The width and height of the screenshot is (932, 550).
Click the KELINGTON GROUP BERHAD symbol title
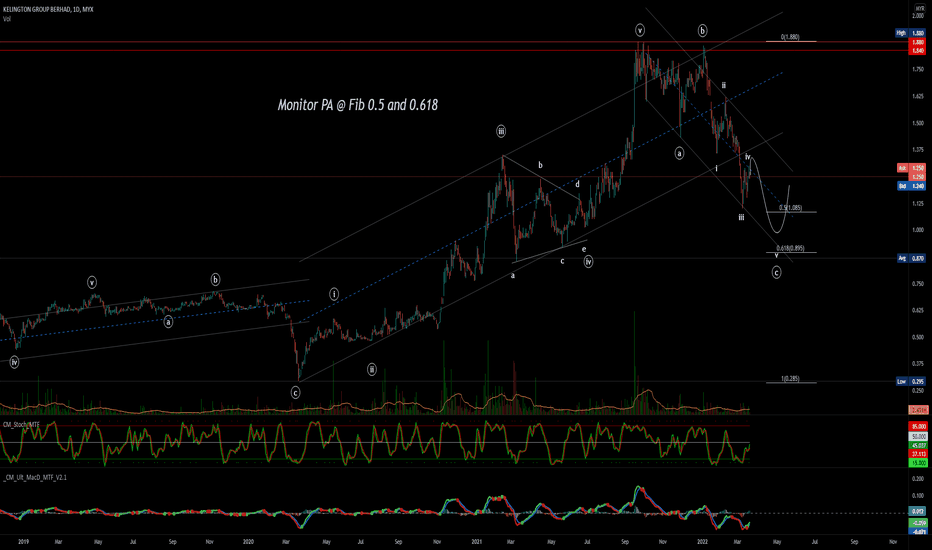pos(48,10)
